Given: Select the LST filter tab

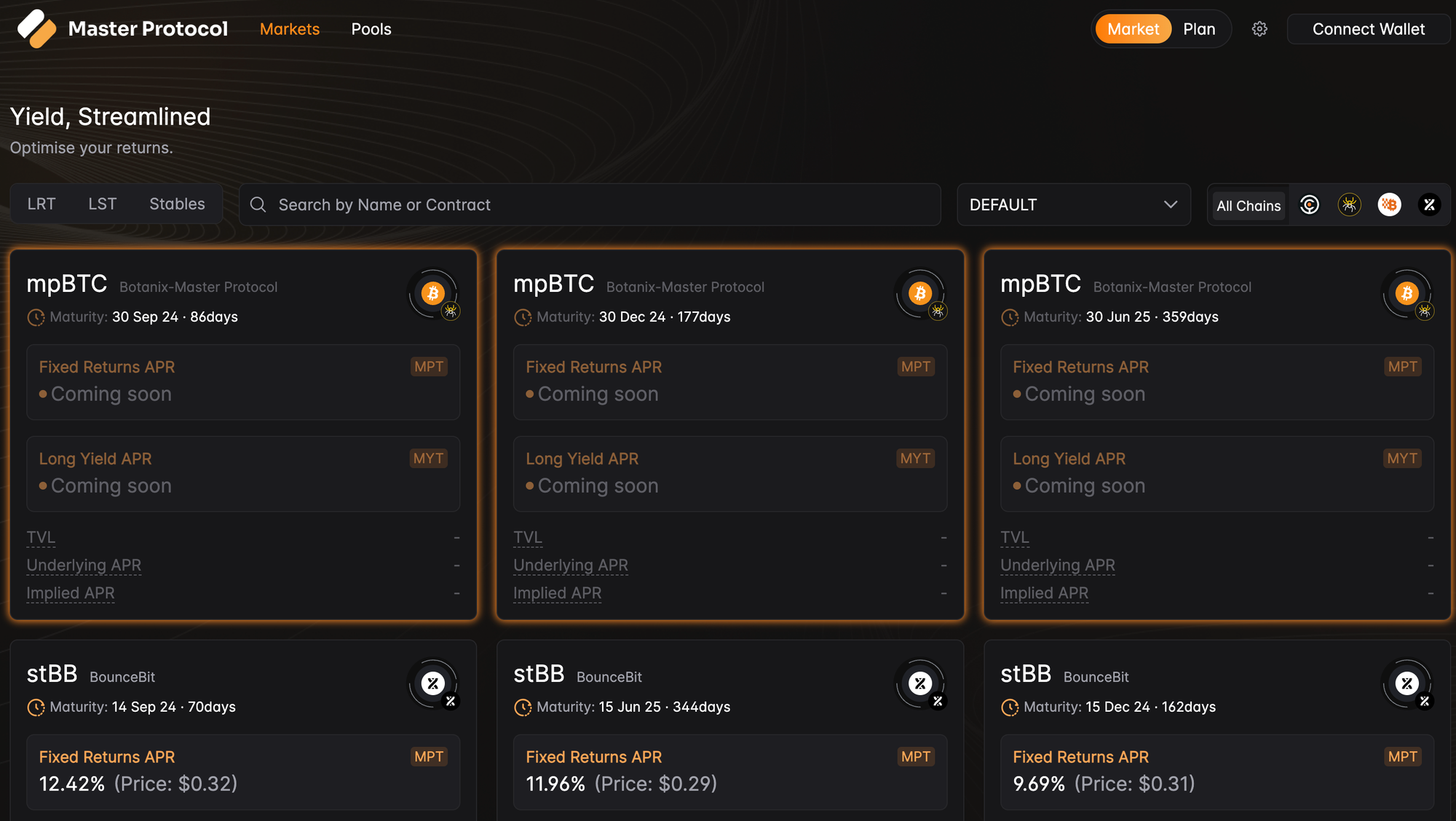Looking at the screenshot, I should pyautogui.click(x=103, y=204).
